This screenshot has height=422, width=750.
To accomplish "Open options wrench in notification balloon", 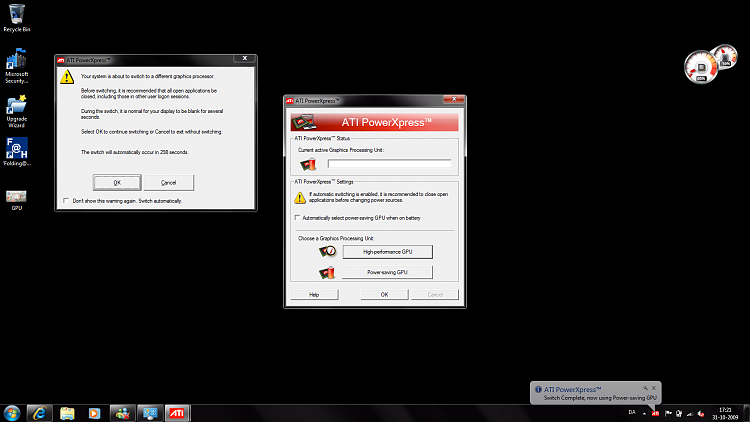I will (645, 388).
